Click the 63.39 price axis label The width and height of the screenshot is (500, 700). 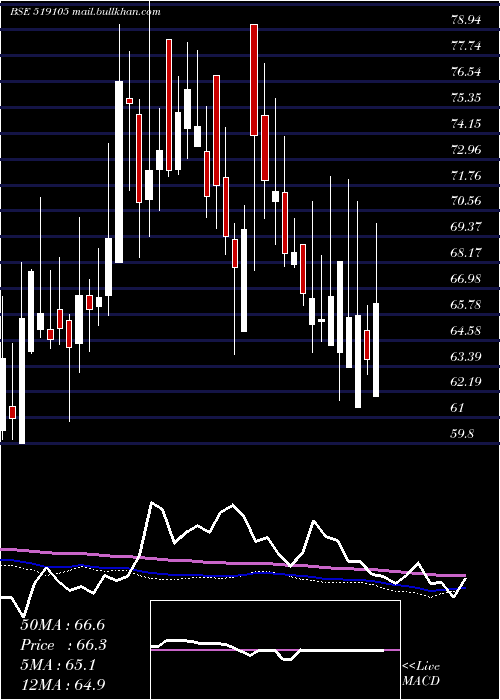click(466, 356)
